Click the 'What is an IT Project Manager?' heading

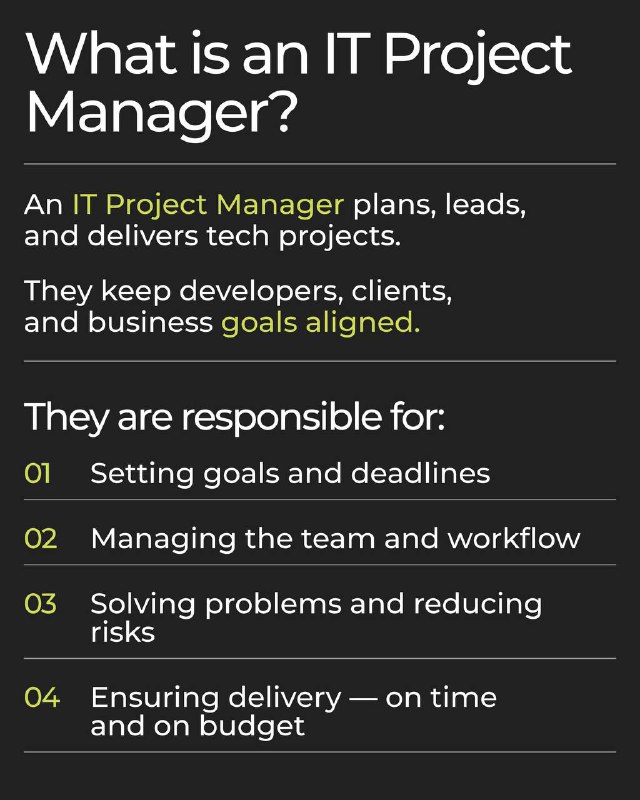click(x=298, y=82)
